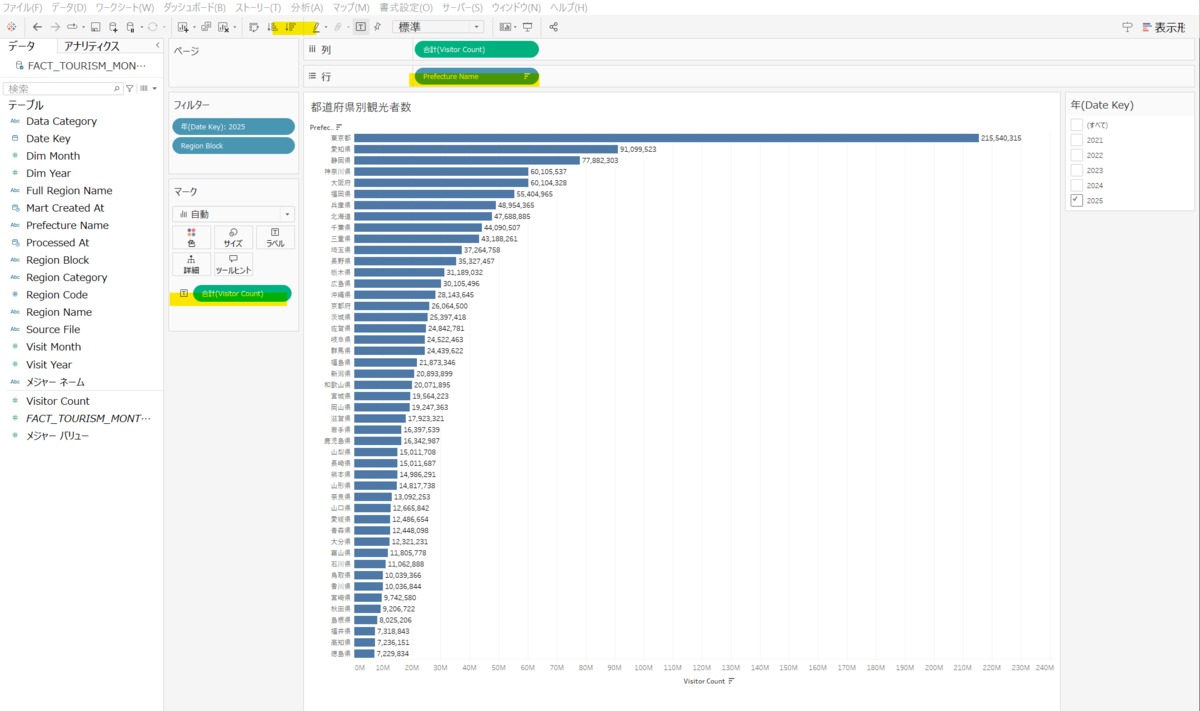The image size is (1200, 711).
Task: Open dropdown arrow beside show/hide cards icon
Action: click(517, 27)
